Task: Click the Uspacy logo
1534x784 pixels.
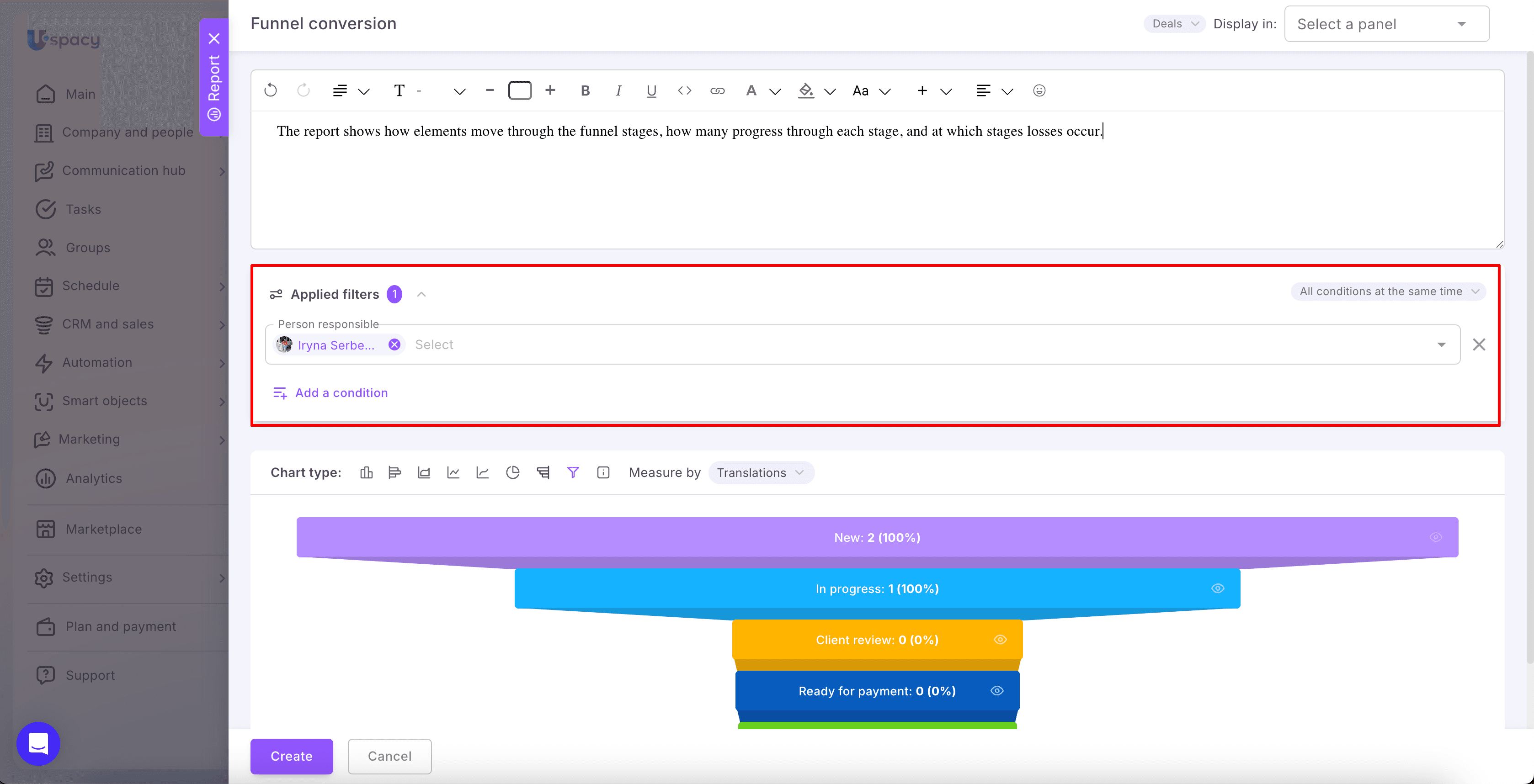Action: (x=63, y=39)
